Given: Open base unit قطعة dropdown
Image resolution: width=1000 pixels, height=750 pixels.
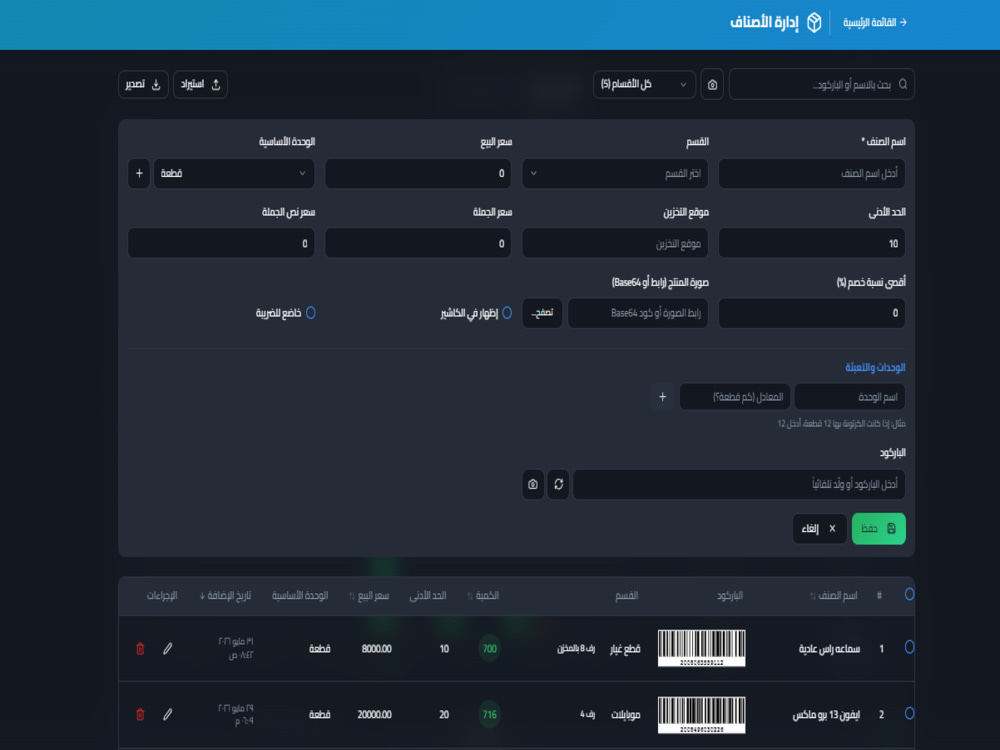Looking at the screenshot, I should tap(234, 173).
